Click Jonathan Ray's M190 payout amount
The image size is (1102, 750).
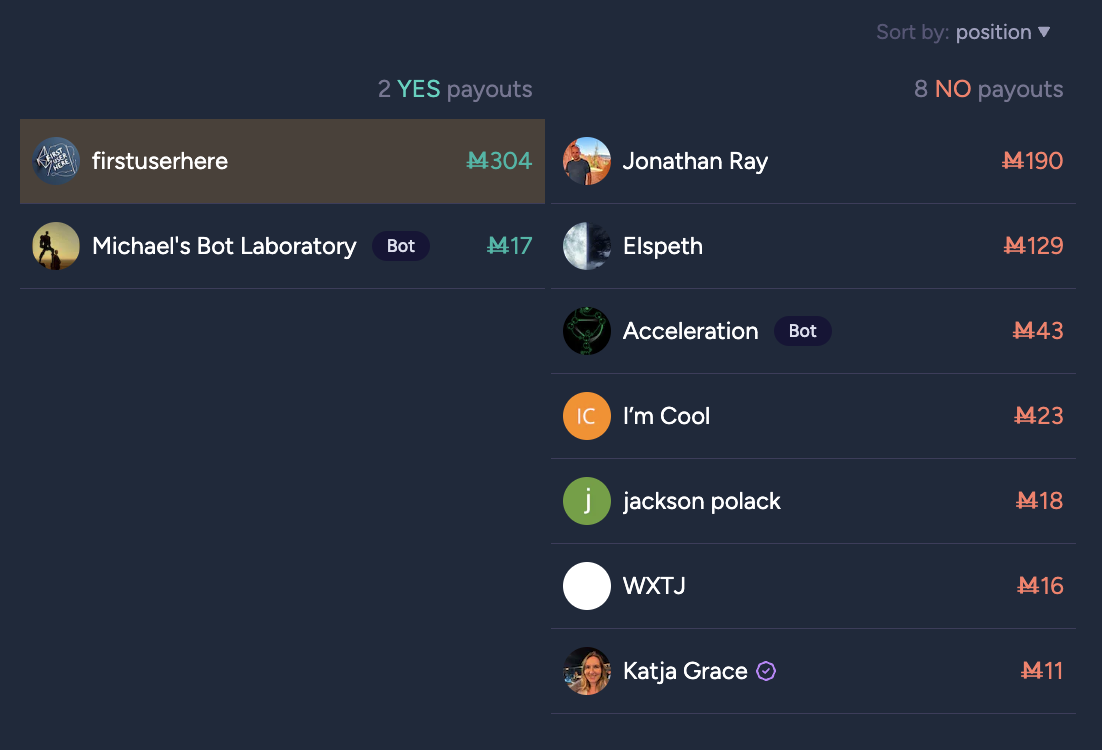pos(1032,161)
